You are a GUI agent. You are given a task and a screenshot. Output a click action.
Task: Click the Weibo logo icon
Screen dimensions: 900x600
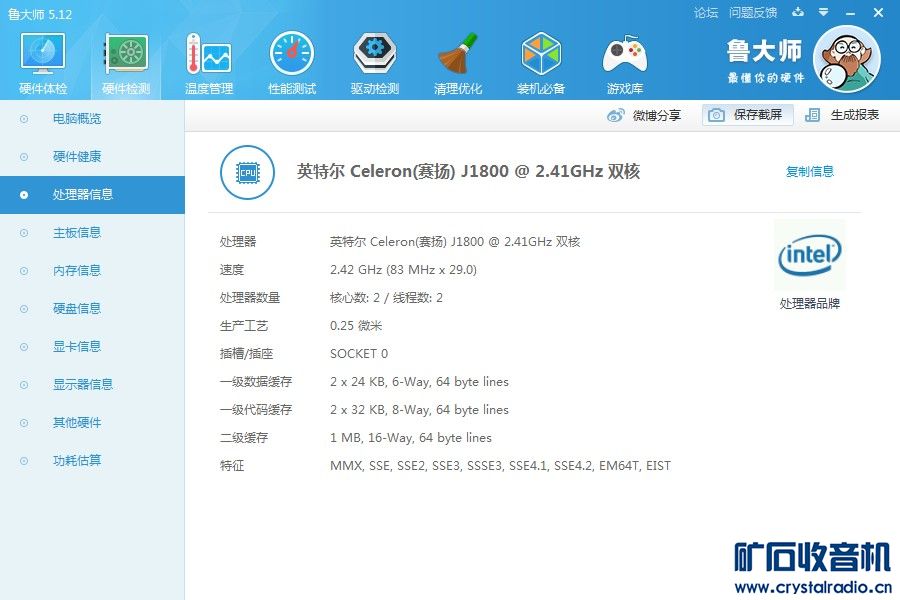[615, 115]
